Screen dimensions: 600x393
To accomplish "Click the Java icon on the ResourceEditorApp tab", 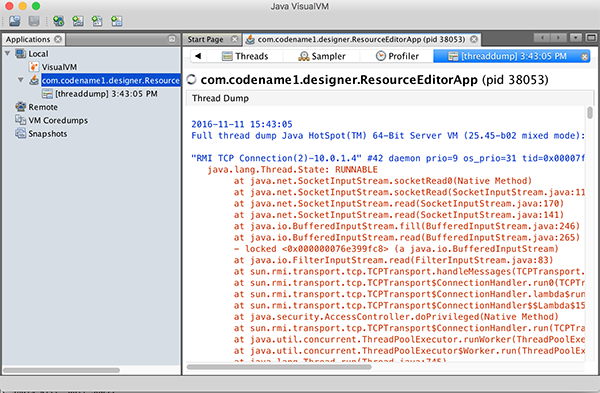I will (250, 39).
